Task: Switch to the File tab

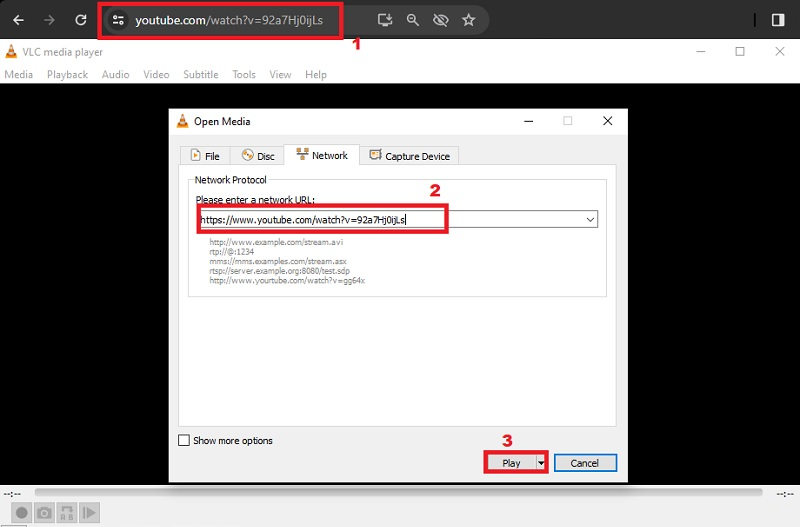Action: [x=205, y=156]
